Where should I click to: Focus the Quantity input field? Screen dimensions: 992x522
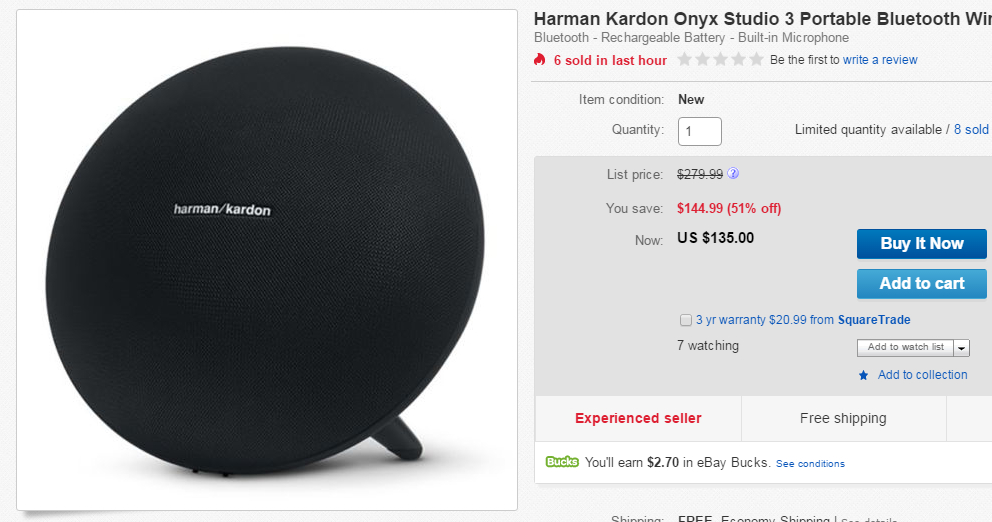click(699, 131)
